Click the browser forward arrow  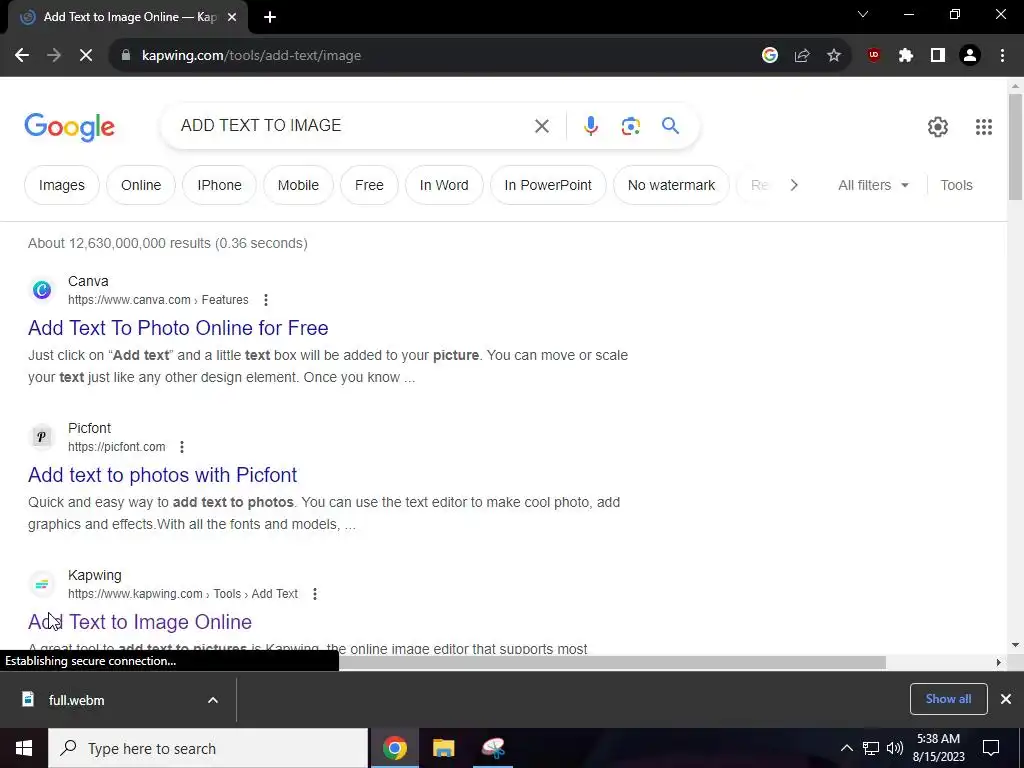pos(54,56)
